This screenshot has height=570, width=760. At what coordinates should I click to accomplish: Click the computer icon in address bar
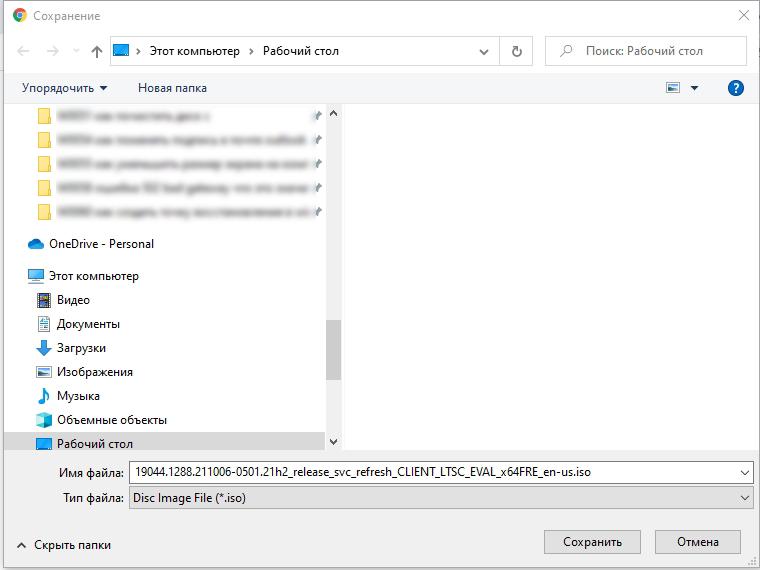pos(121,50)
